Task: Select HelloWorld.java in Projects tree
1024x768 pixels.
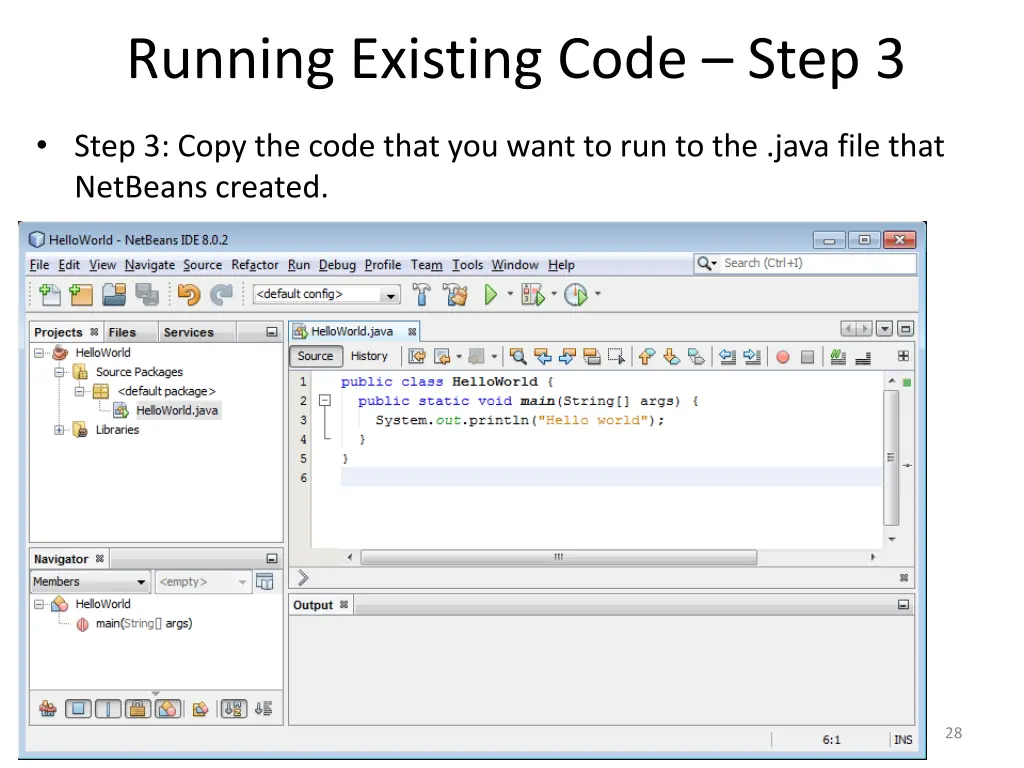Action: click(177, 410)
